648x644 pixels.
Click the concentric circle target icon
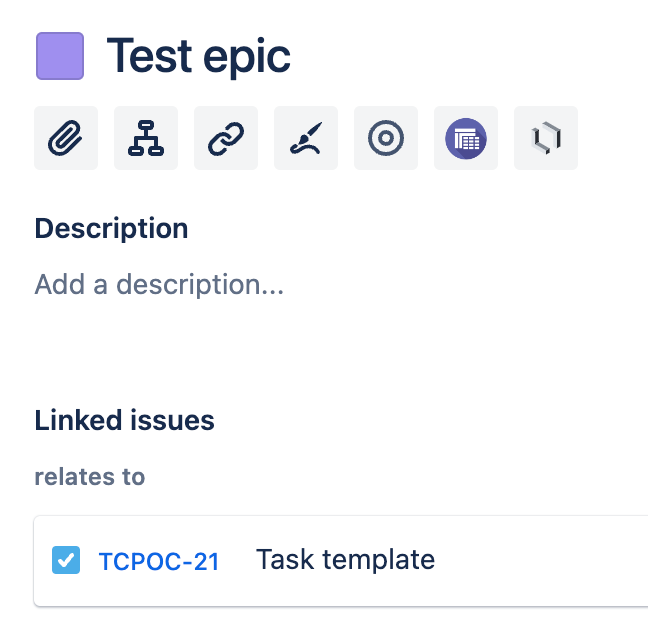(x=386, y=138)
